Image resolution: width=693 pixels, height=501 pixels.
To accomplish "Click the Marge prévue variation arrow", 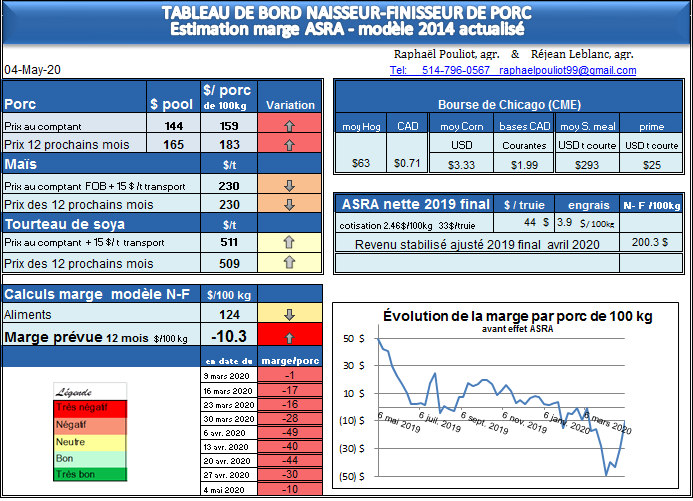I will point(289,337).
